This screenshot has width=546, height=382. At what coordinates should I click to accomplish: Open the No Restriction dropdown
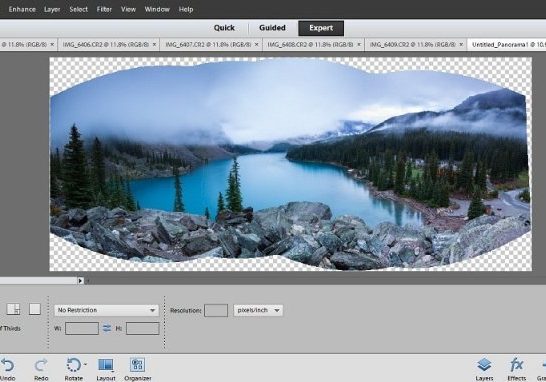coord(107,310)
